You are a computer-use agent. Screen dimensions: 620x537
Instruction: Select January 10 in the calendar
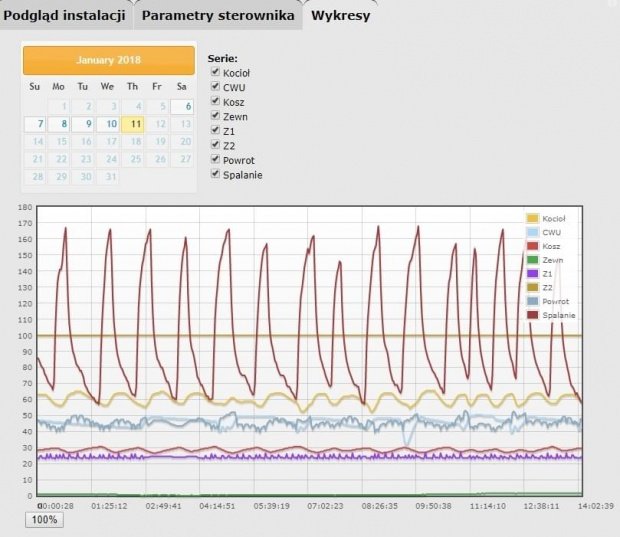pos(109,125)
